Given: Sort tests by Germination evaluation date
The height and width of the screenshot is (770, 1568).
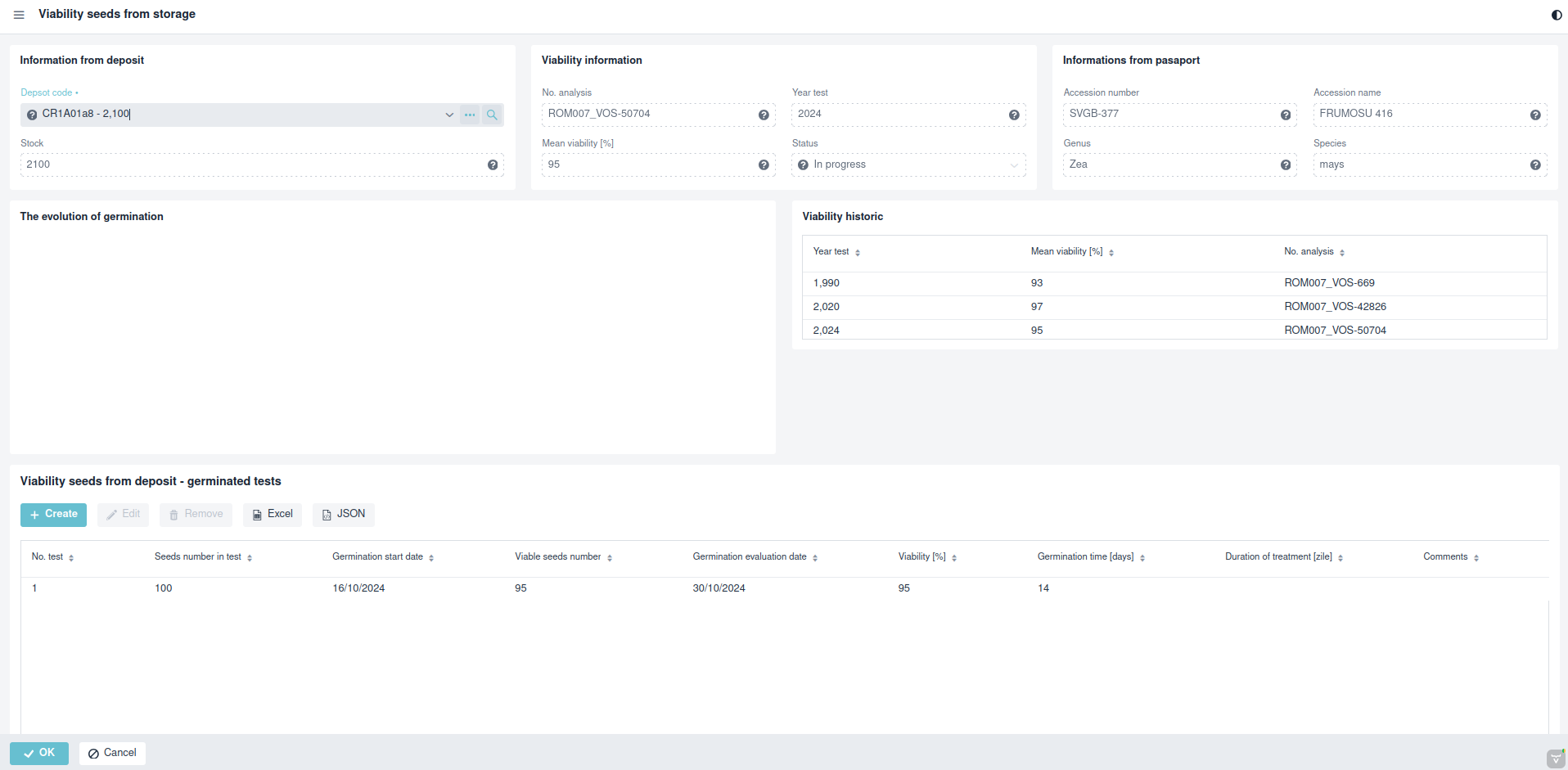Looking at the screenshot, I should tap(815, 558).
